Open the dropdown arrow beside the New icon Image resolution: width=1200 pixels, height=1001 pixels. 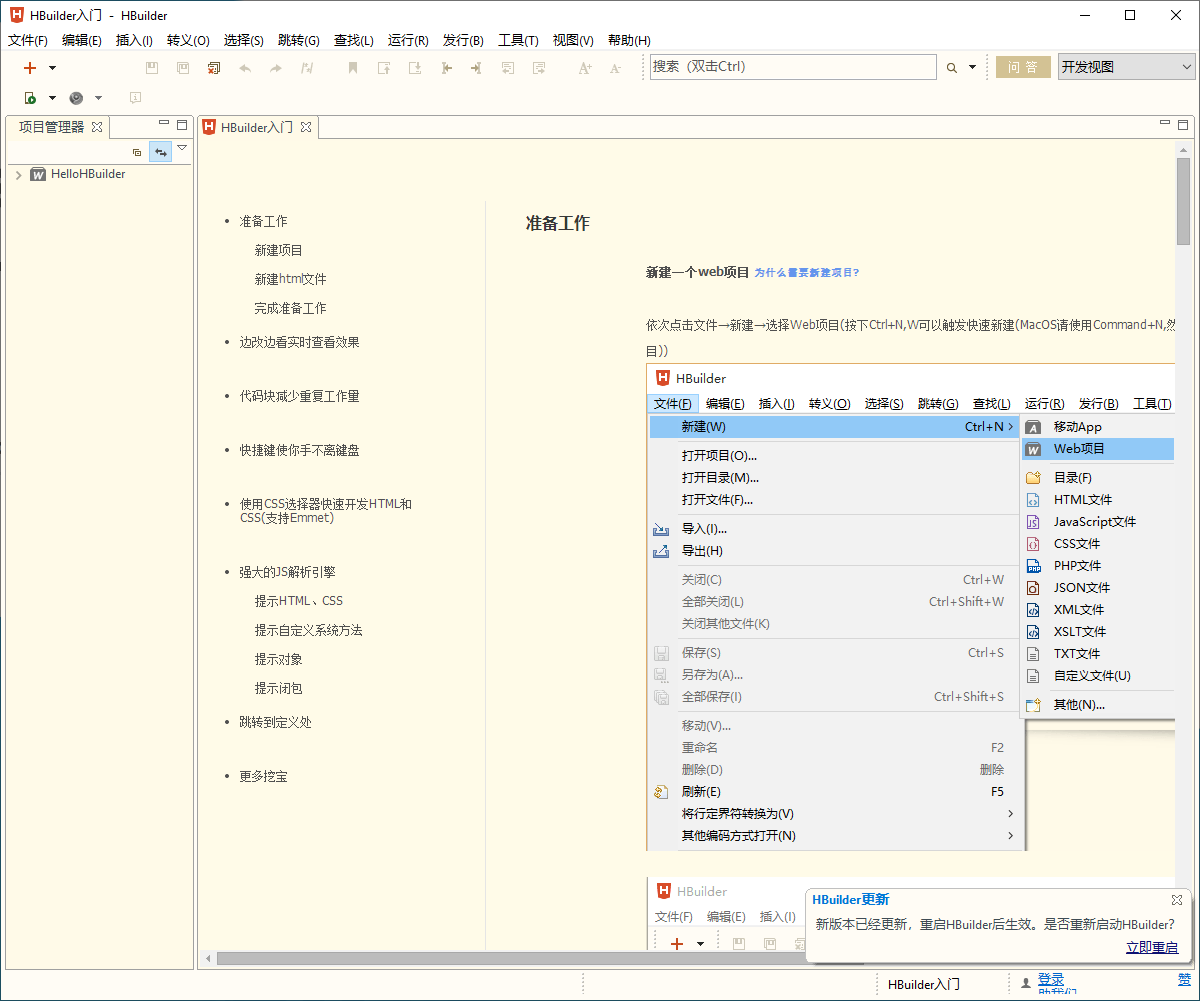pos(53,68)
